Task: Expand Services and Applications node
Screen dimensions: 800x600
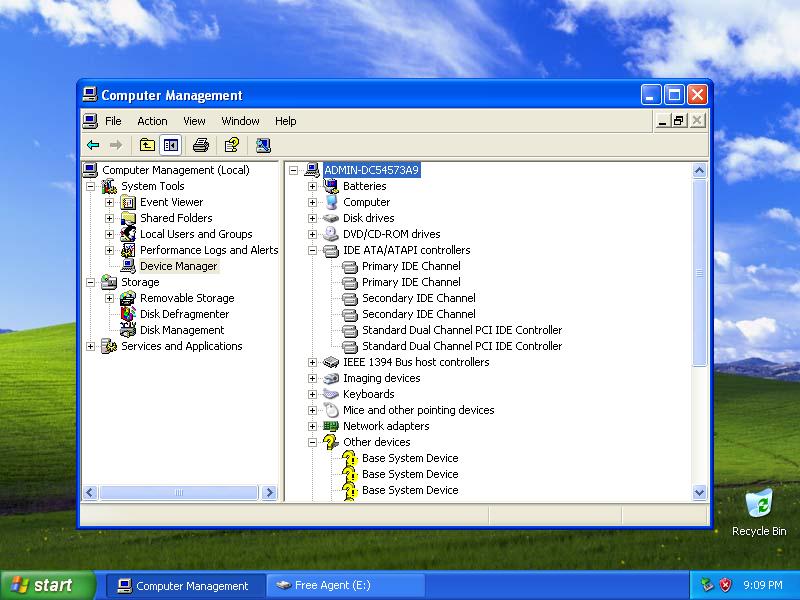Action: tap(90, 346)
